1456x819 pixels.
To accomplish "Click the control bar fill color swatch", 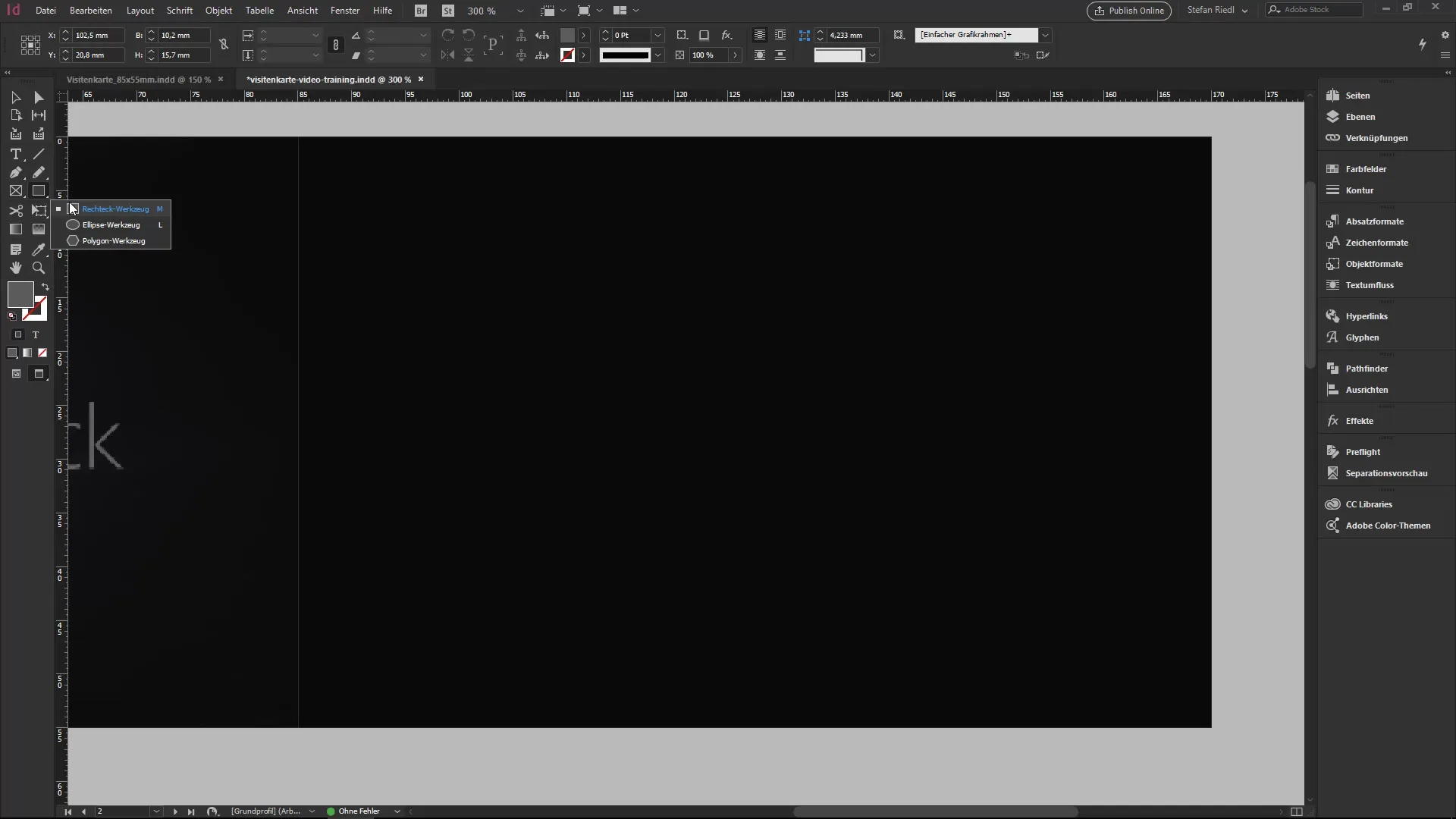I will (x=567, y=35).
